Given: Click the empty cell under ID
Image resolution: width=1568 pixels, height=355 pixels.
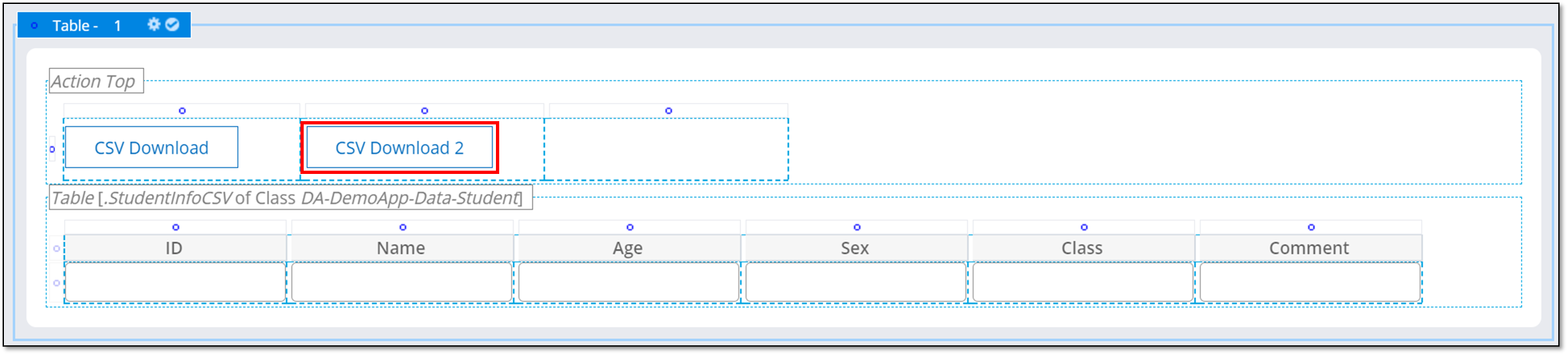Looking at the screenshot, I should (x=175, y=282).
